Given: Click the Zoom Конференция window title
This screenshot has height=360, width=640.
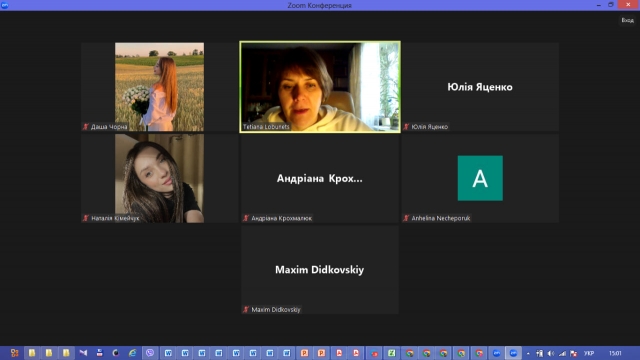Looking at the screenshot, I should point(320,5).
